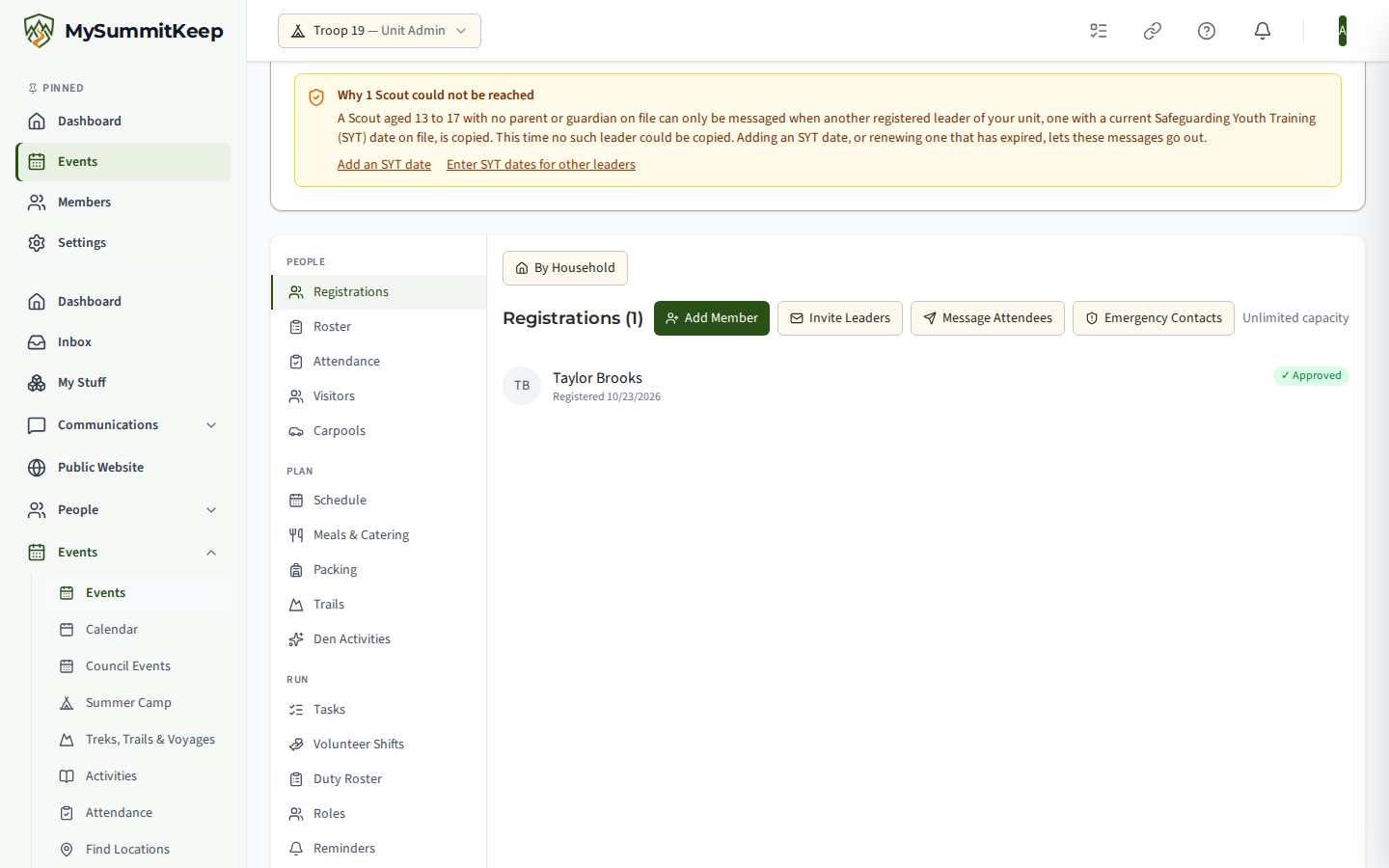Open Carpools section

point(379,431)
